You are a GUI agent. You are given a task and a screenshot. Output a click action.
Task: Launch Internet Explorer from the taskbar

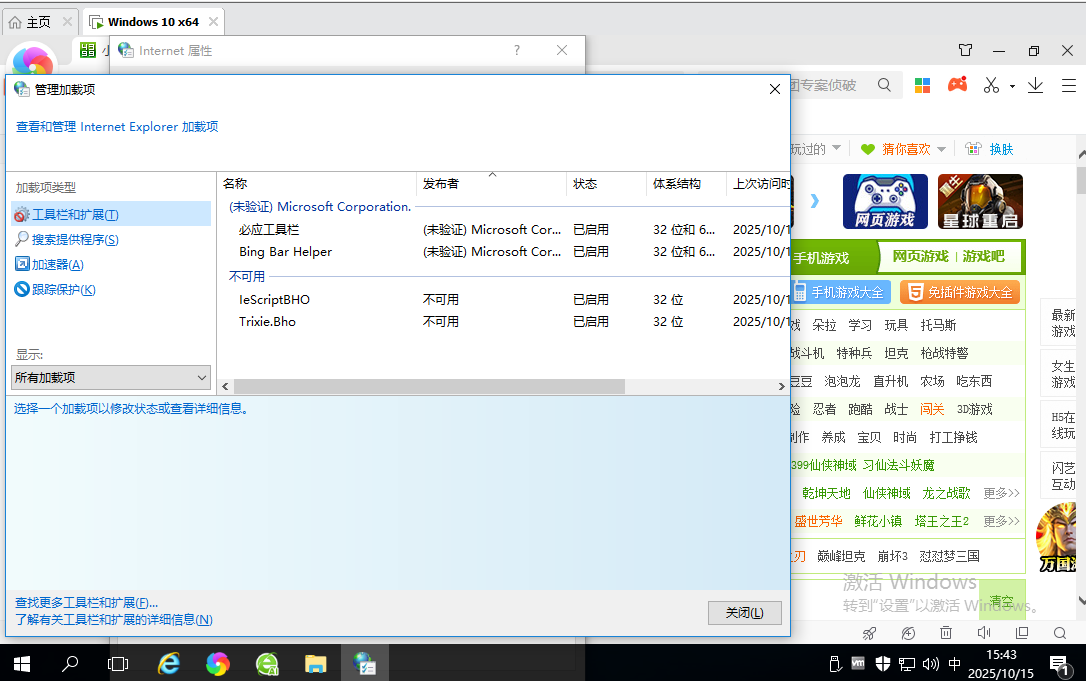(x=170, y=663)
